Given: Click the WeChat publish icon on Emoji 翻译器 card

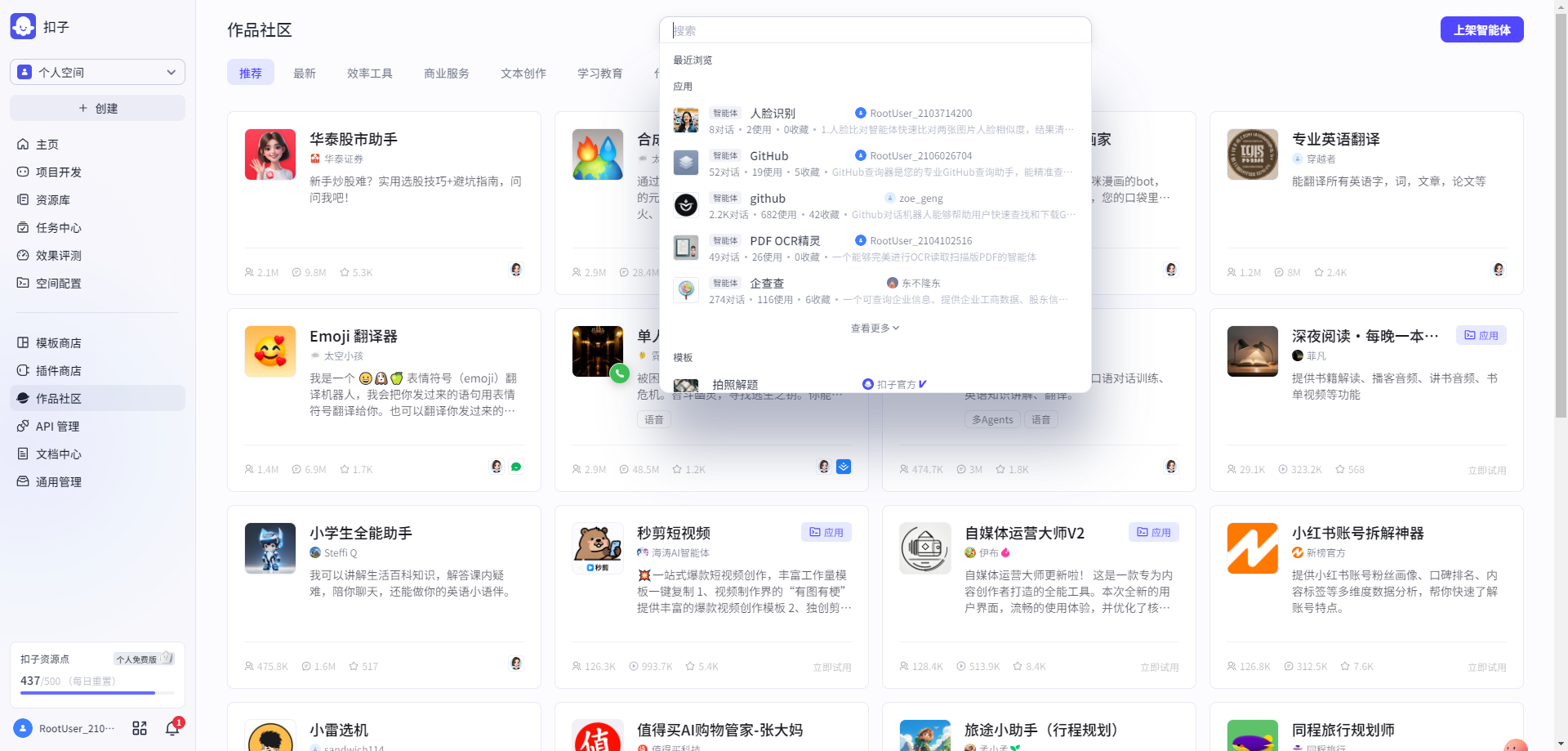Looking at the screenshot, I should (516, 467).
